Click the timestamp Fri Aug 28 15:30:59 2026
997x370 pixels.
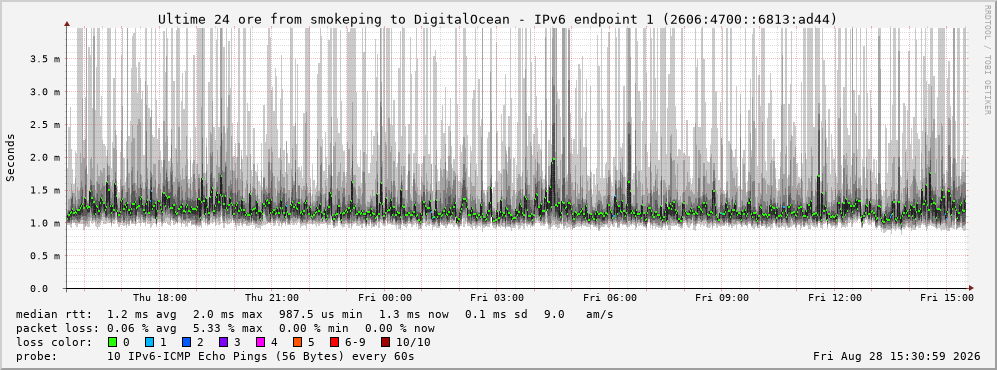coord(897,356)
